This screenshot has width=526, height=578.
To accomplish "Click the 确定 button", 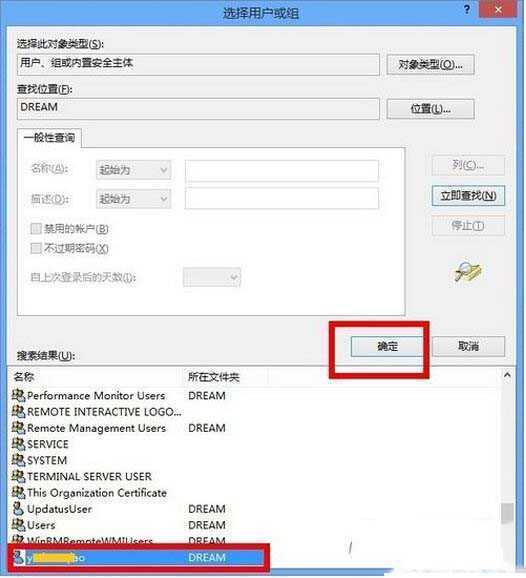I will point(387,346).
